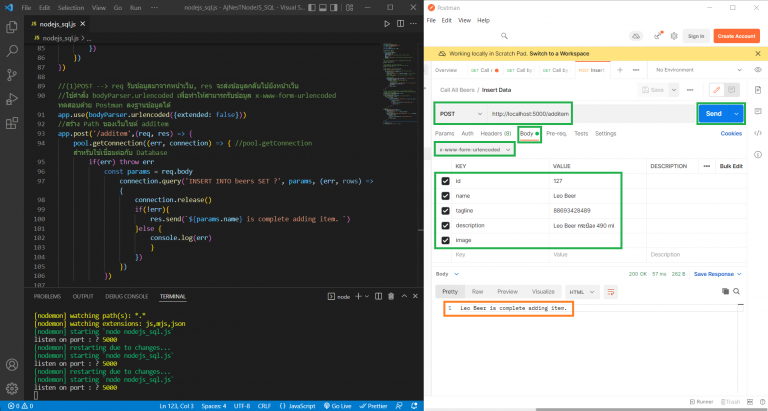Image resolution: width=768 pixels, height=411 pixels.
Task: Switch to the Headers tab in request
Action: [x=495, y=133]
